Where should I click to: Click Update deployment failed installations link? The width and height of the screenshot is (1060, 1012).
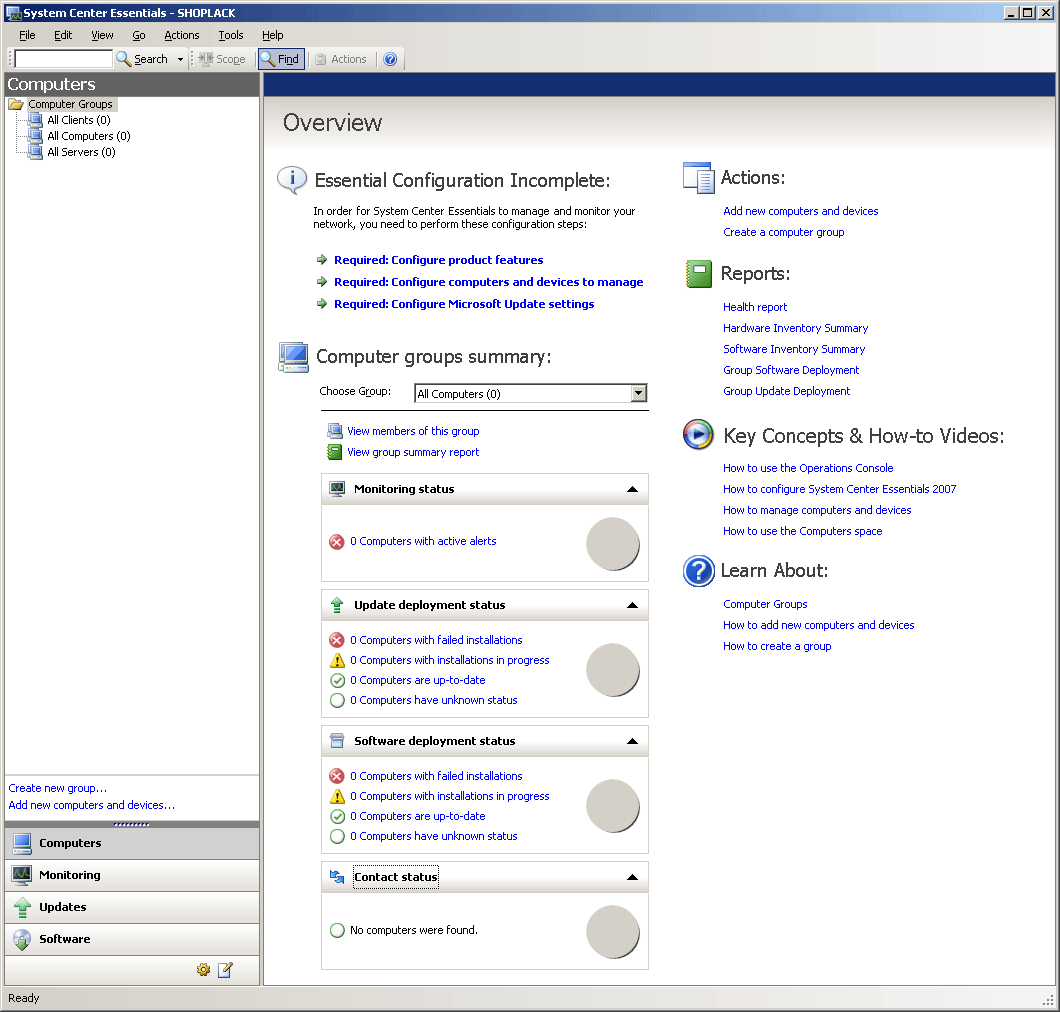coord(436,640)
